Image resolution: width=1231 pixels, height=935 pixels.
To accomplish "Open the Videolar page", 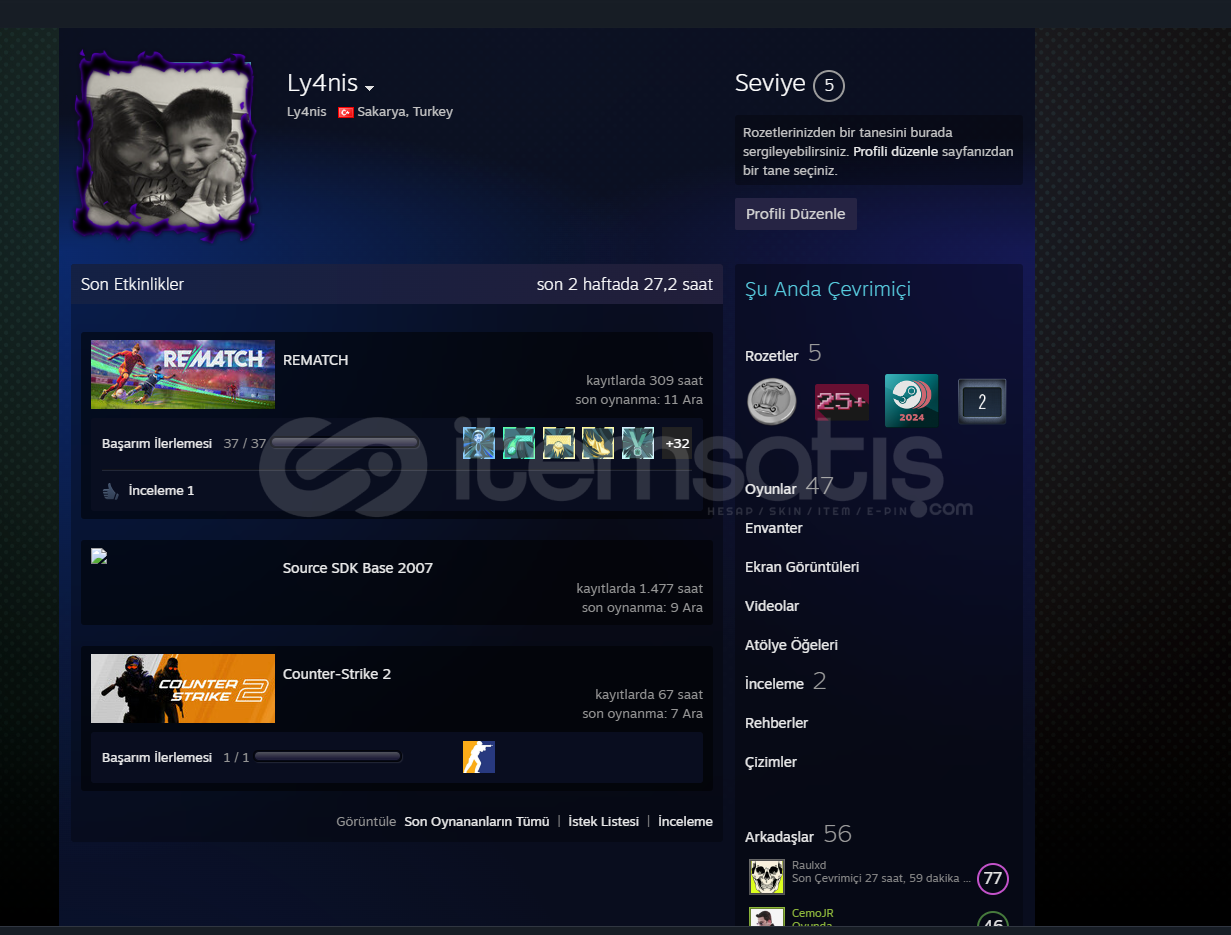I will click(x=772, y=606).
